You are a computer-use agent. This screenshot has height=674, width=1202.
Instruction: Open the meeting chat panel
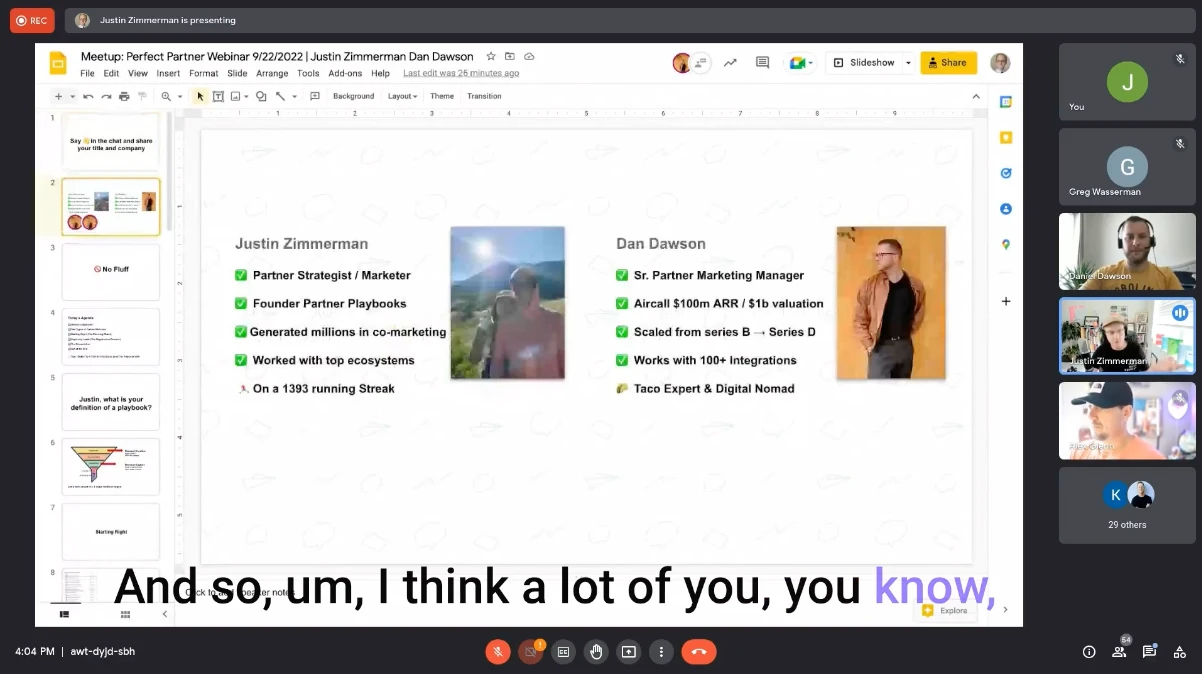(1149, 652)
